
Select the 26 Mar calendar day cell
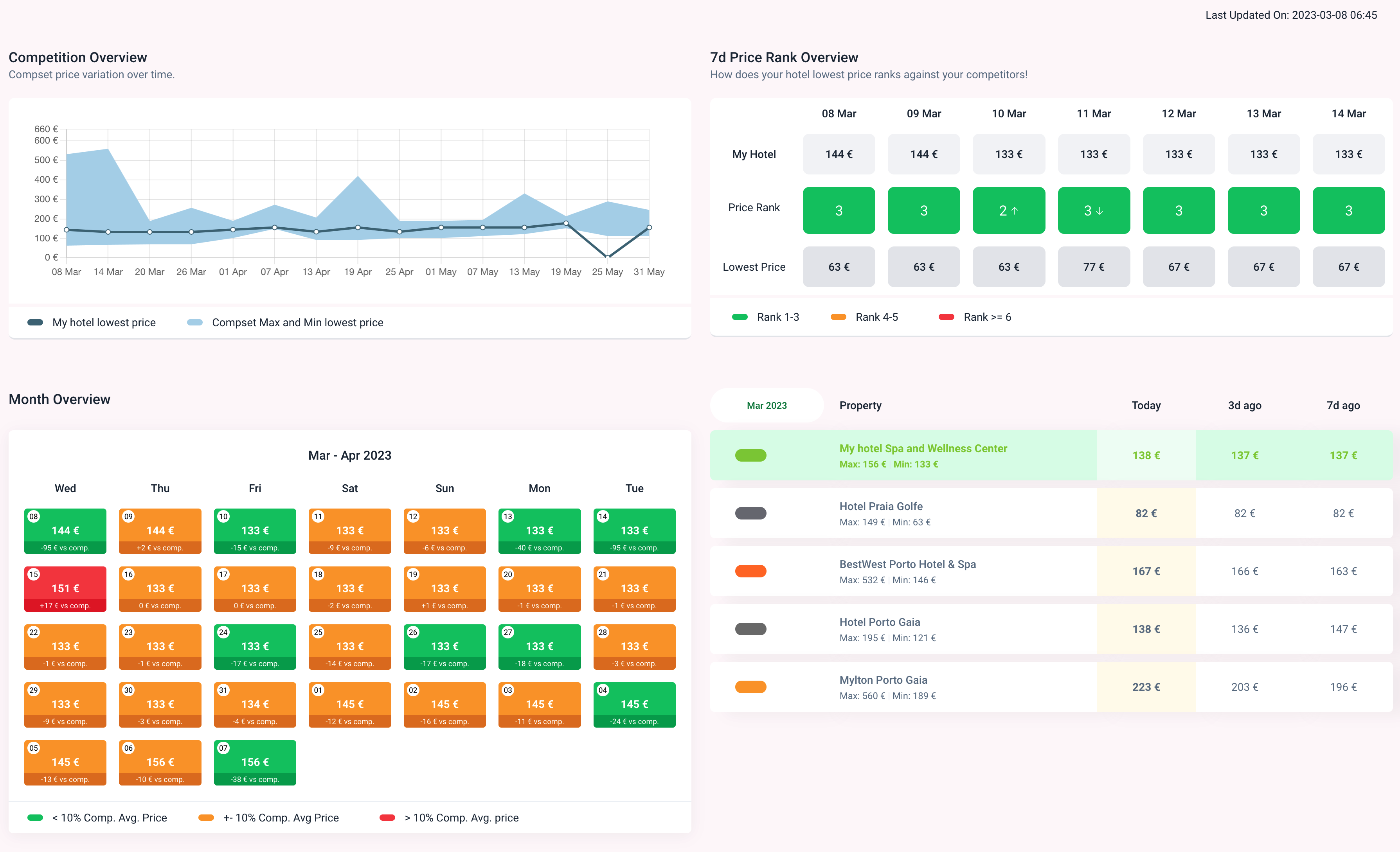[x=445, y=647]
